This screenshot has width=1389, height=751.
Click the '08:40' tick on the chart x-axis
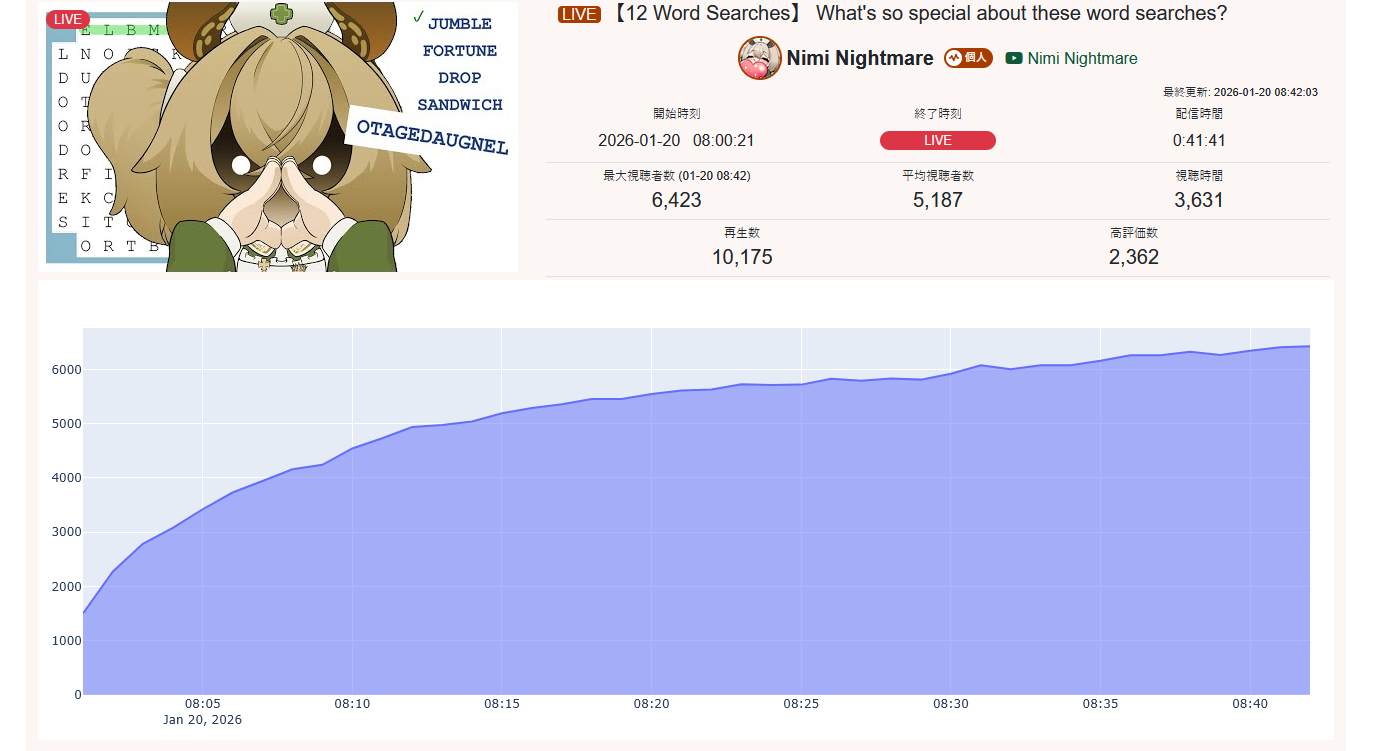click(x=1250, y=704)
